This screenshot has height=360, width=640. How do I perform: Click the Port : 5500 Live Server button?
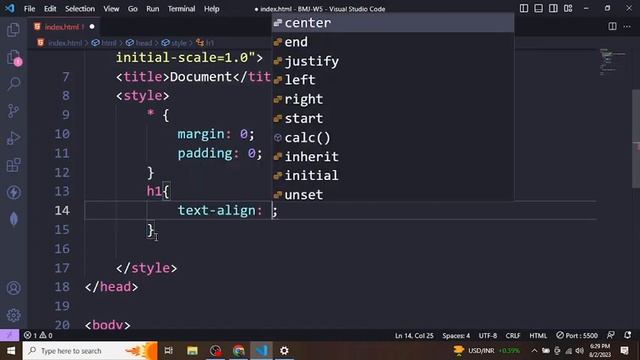click(577, 335)
